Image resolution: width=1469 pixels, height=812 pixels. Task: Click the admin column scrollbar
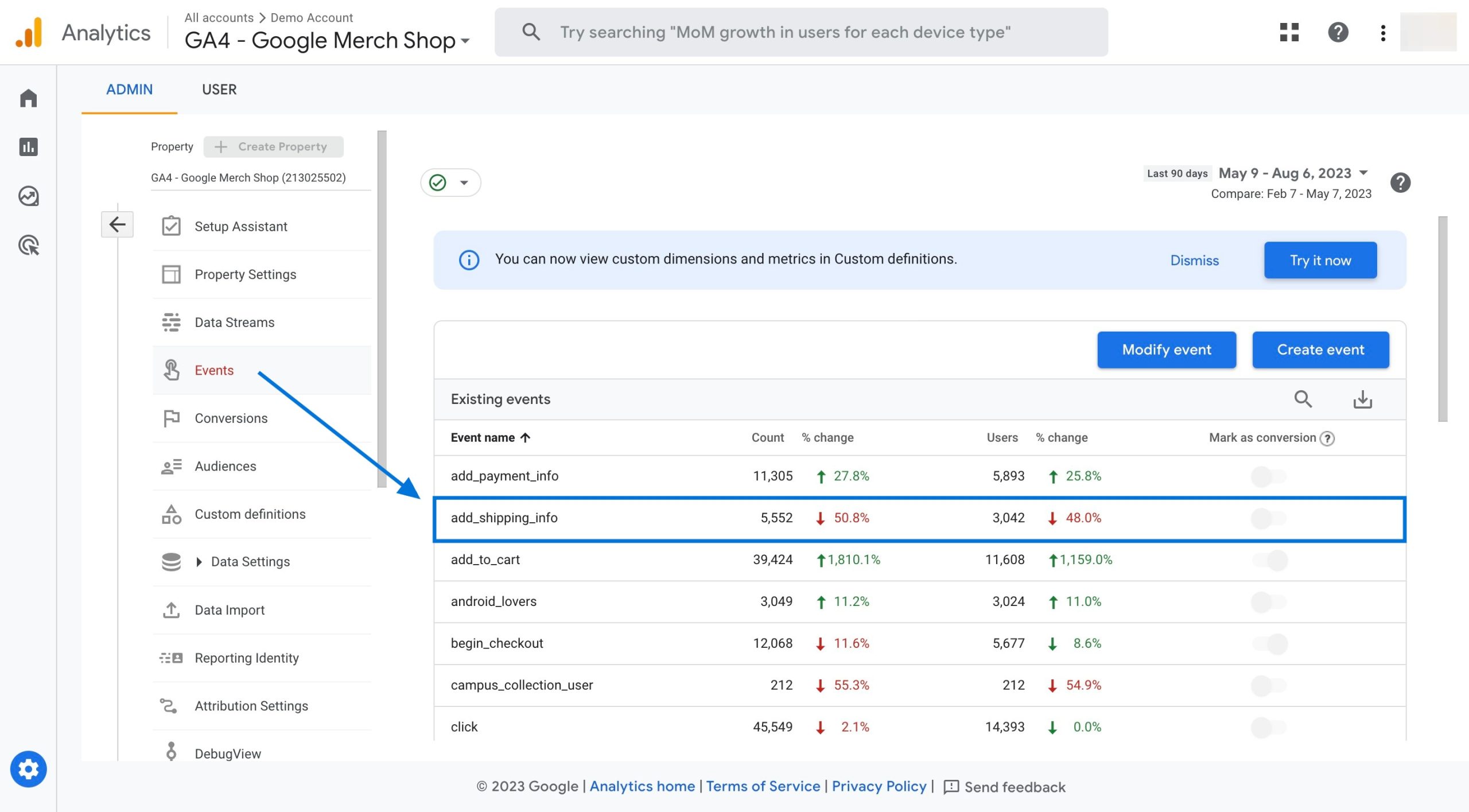point(382,309)
